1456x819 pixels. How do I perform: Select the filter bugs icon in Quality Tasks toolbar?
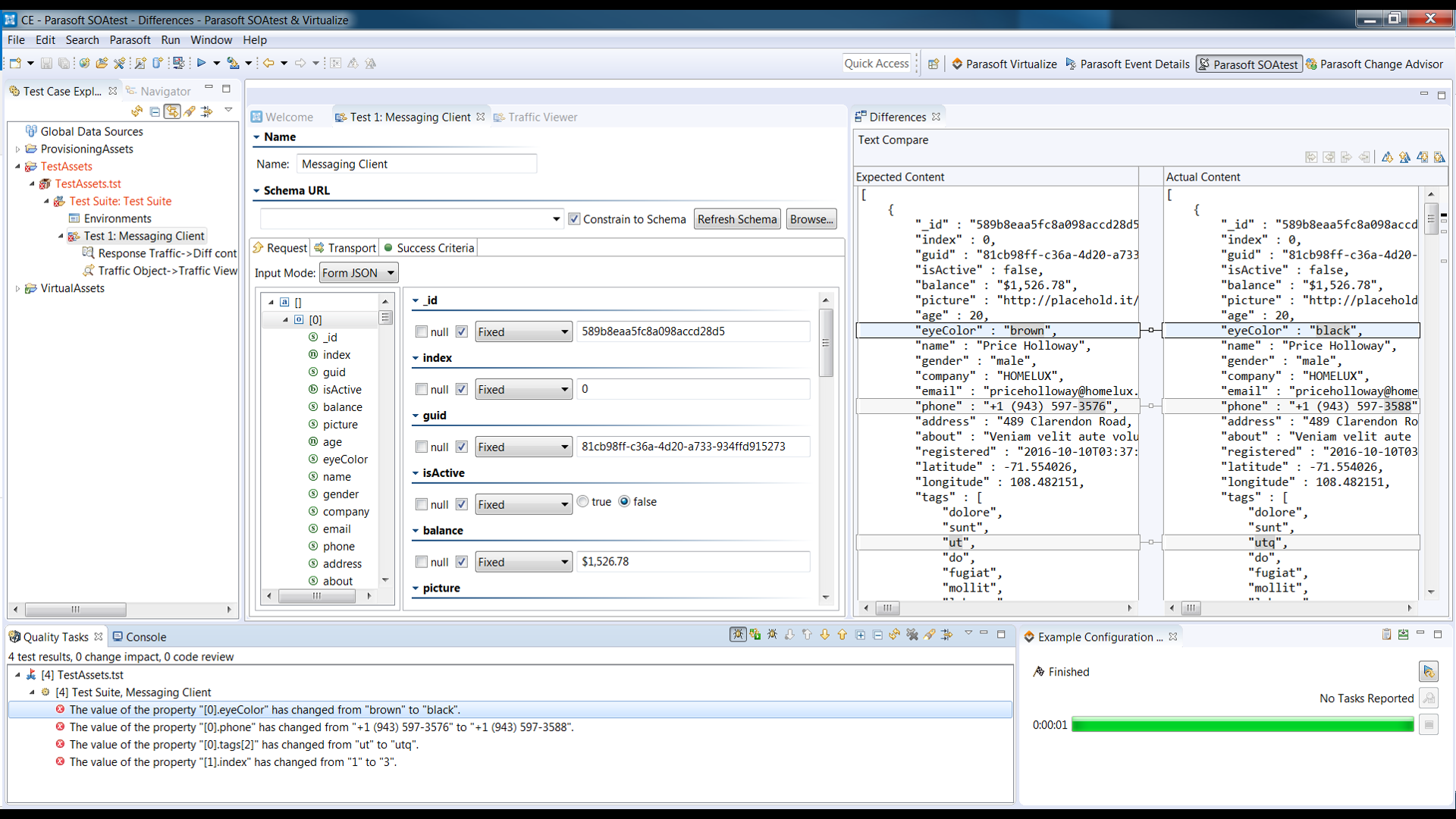point(738,635)
